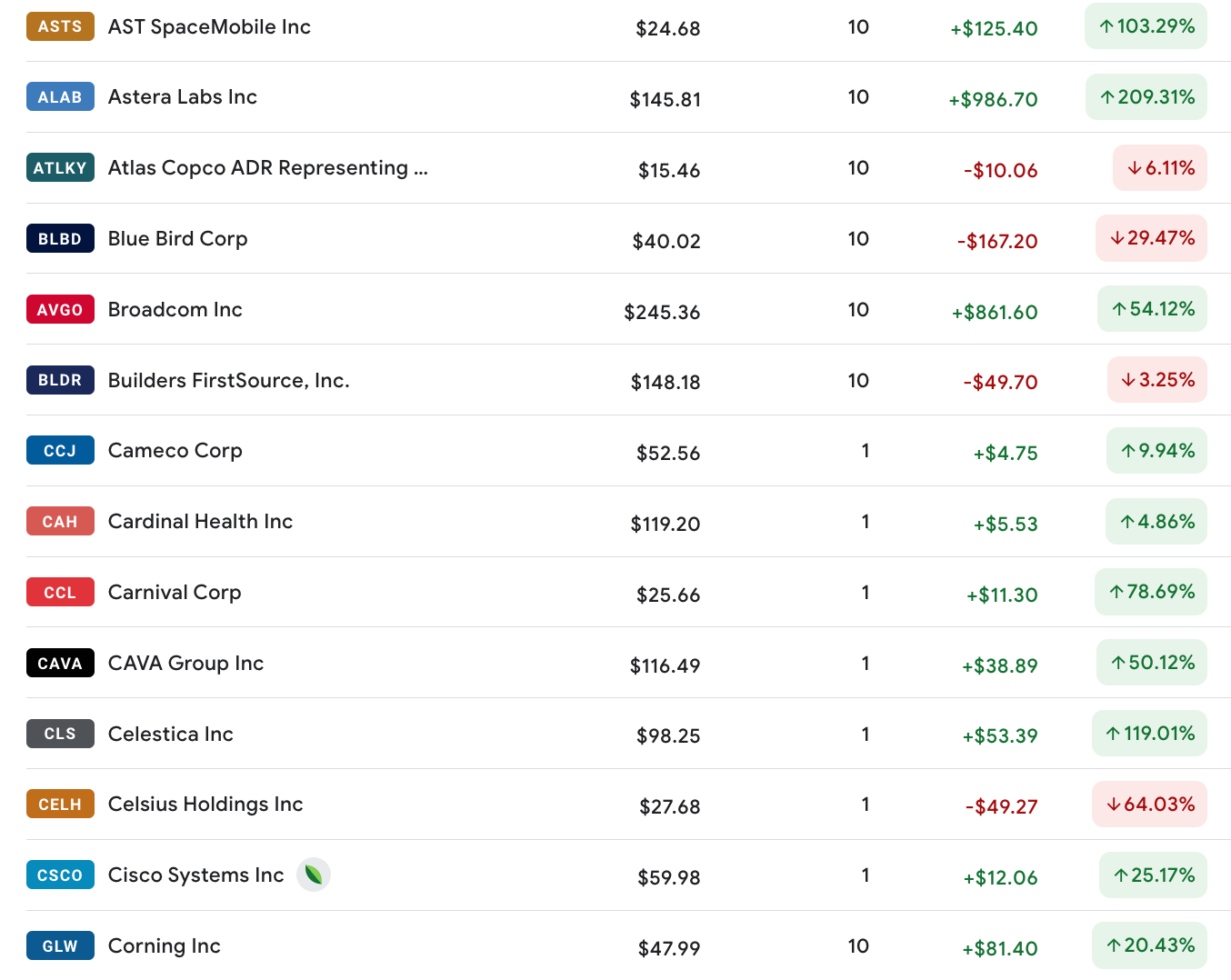1231x980 pixels.
Task: Click the 78.69% gain badge for CCL
Action: [x=1151, y=592]
